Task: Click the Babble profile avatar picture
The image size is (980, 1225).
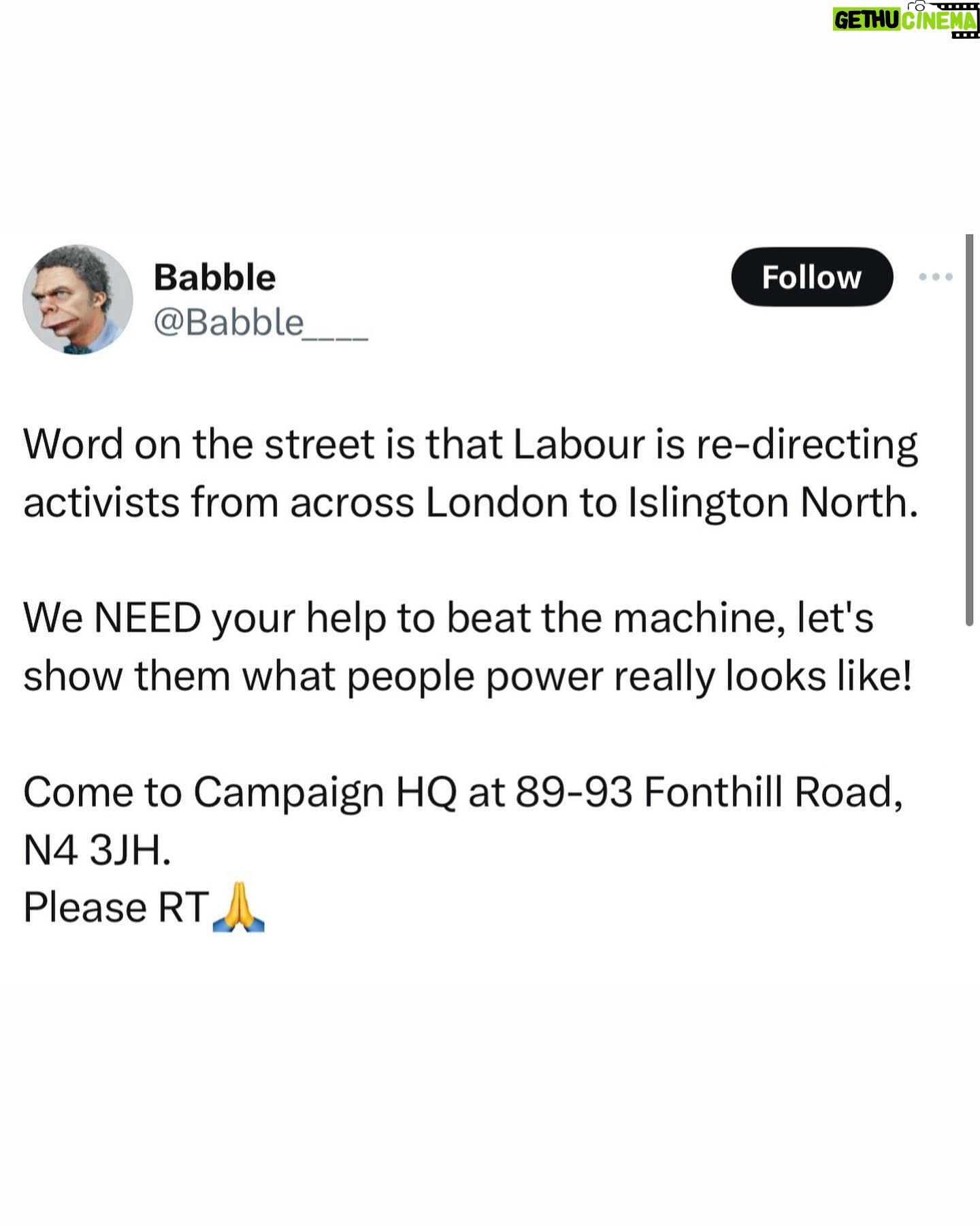Action: coord(78,299)
